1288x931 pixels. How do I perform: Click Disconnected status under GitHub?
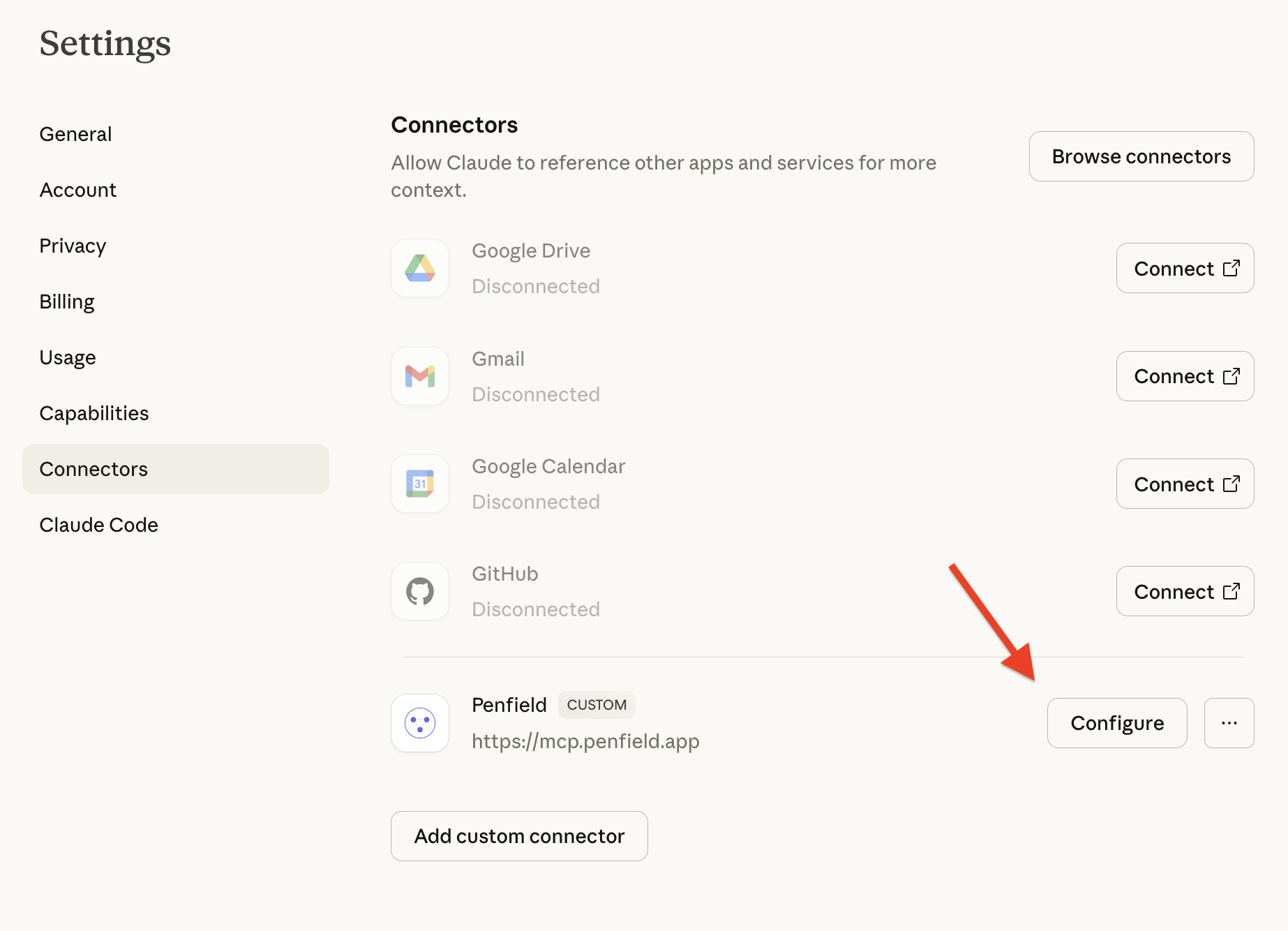point(536,609)
